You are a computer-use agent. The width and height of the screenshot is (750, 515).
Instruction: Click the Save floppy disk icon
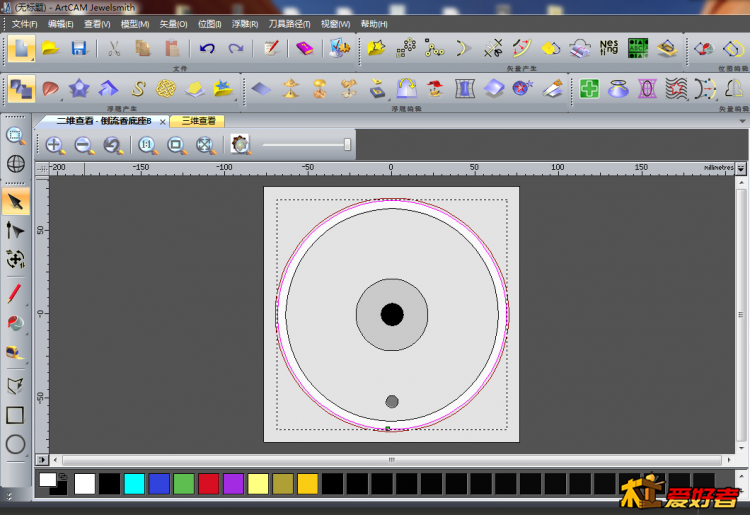(78, 48)
